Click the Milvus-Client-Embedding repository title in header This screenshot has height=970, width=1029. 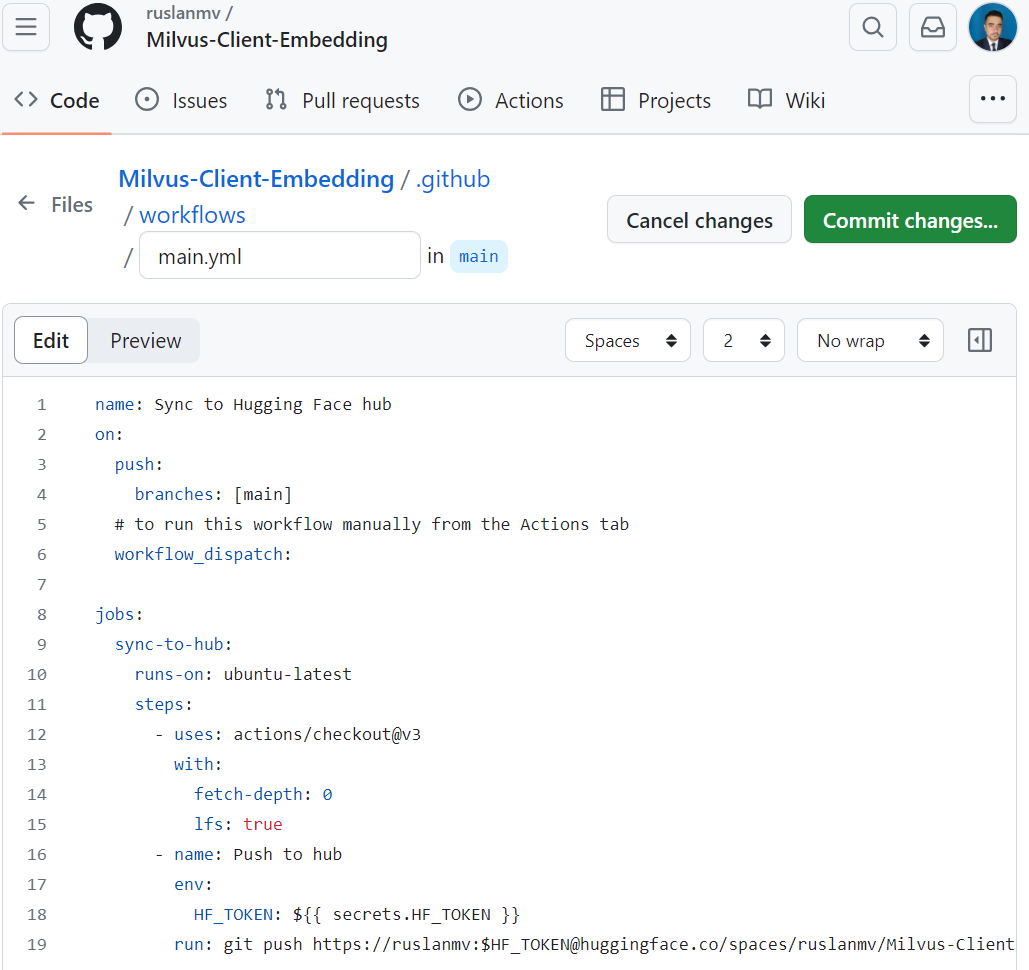click(x=266, y=40)
